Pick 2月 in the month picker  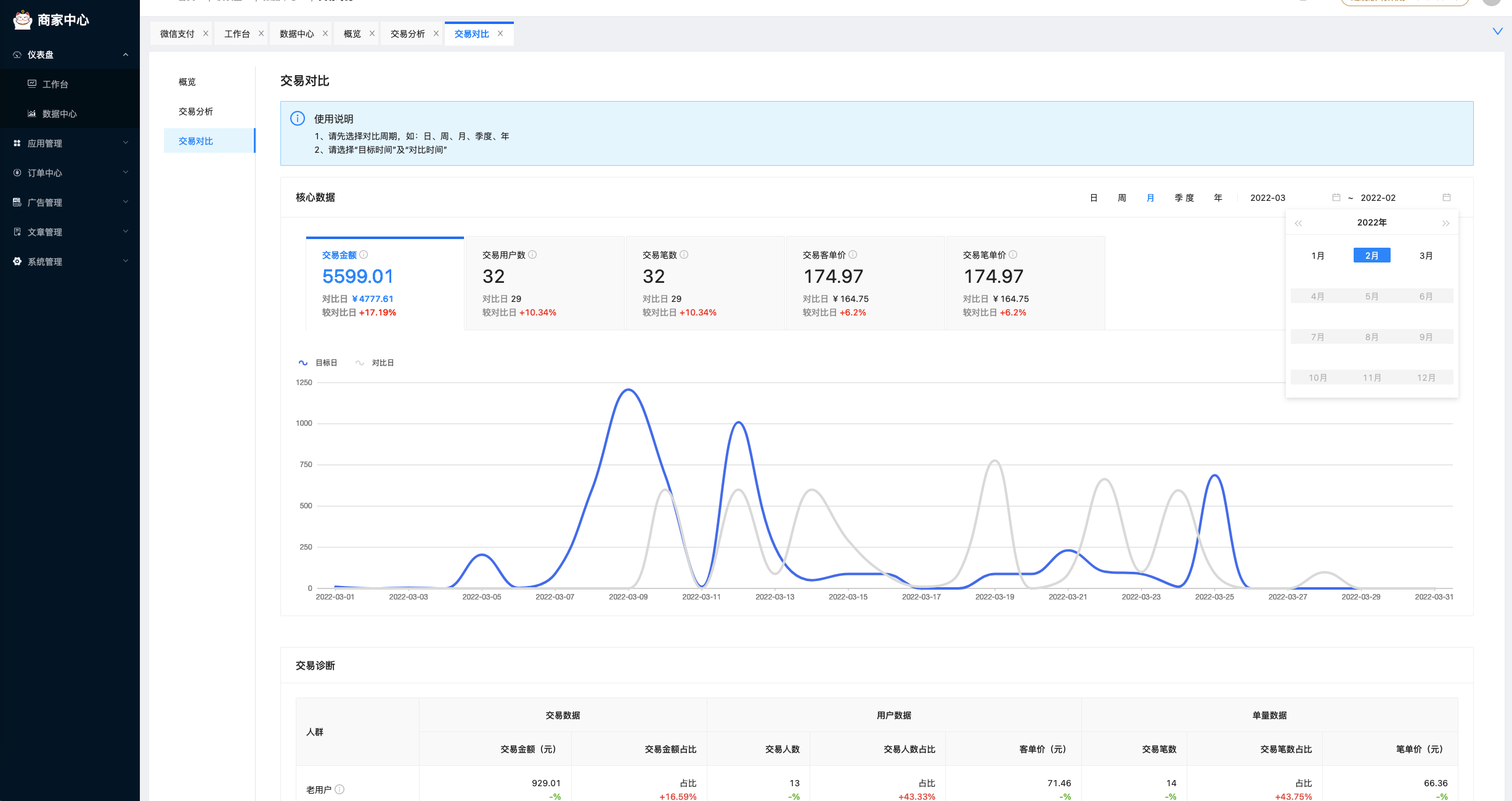point(1372,256)
